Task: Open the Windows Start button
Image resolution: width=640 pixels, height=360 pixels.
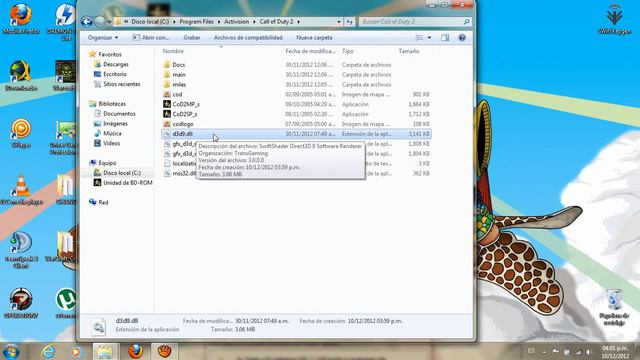Action: tap(11, 351)
